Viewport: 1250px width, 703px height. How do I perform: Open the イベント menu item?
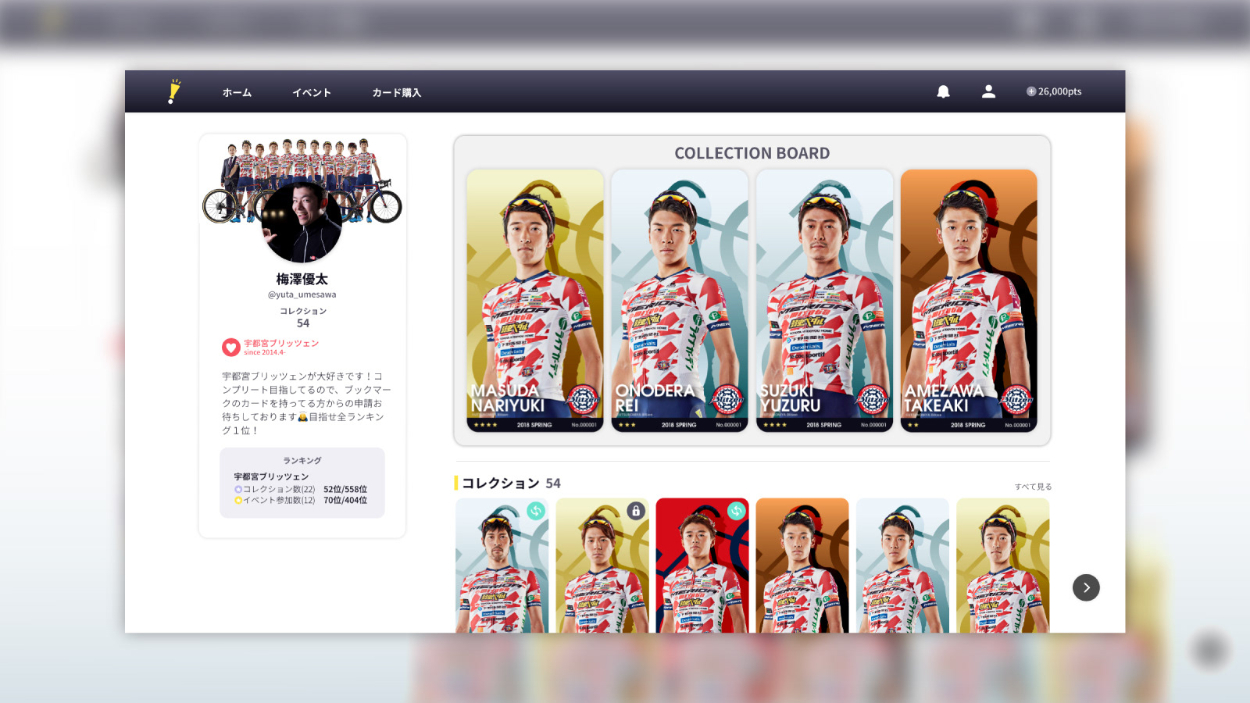(311, 93)
